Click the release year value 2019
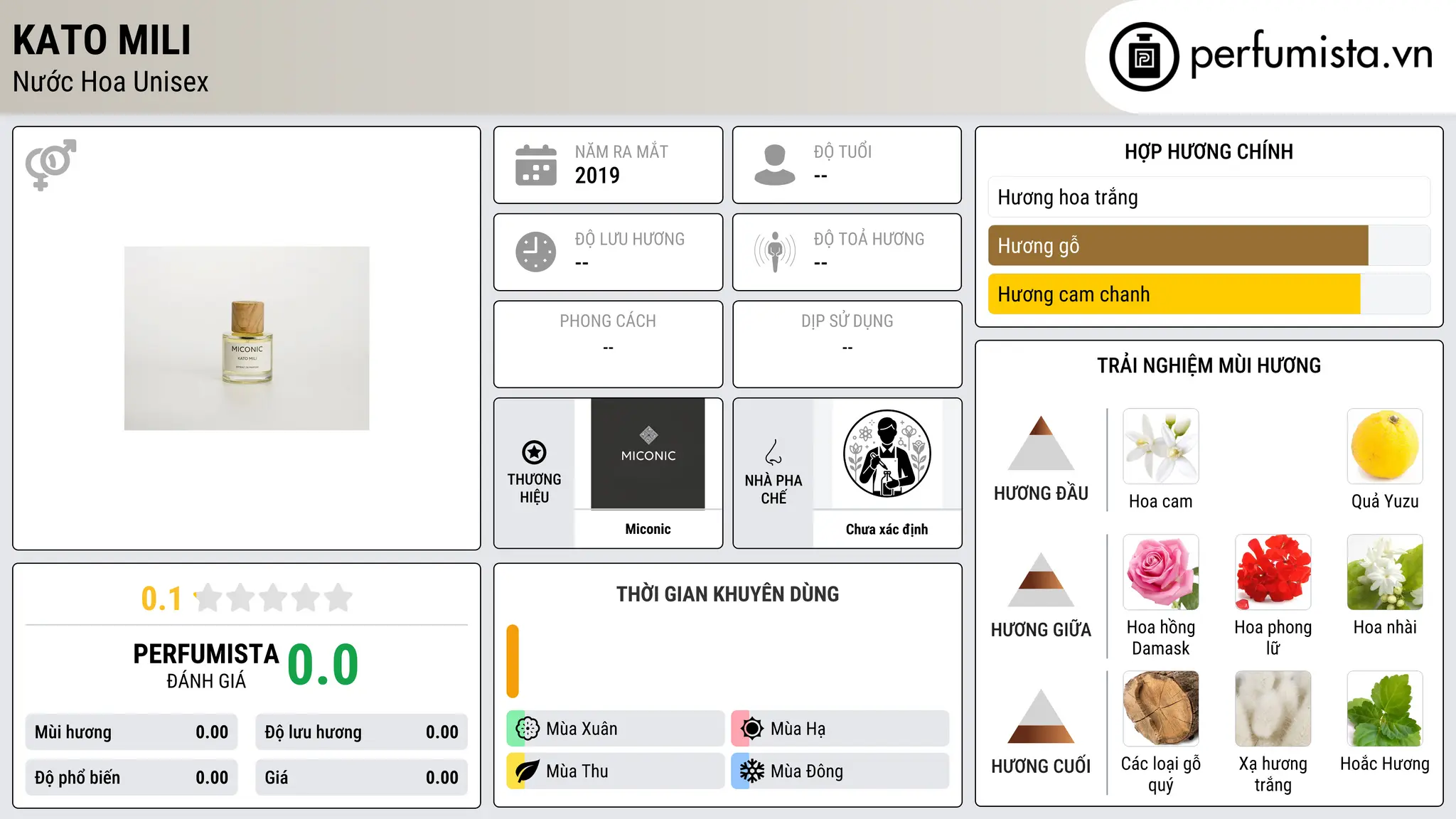The image size is (1456, 819). point(597,176)
